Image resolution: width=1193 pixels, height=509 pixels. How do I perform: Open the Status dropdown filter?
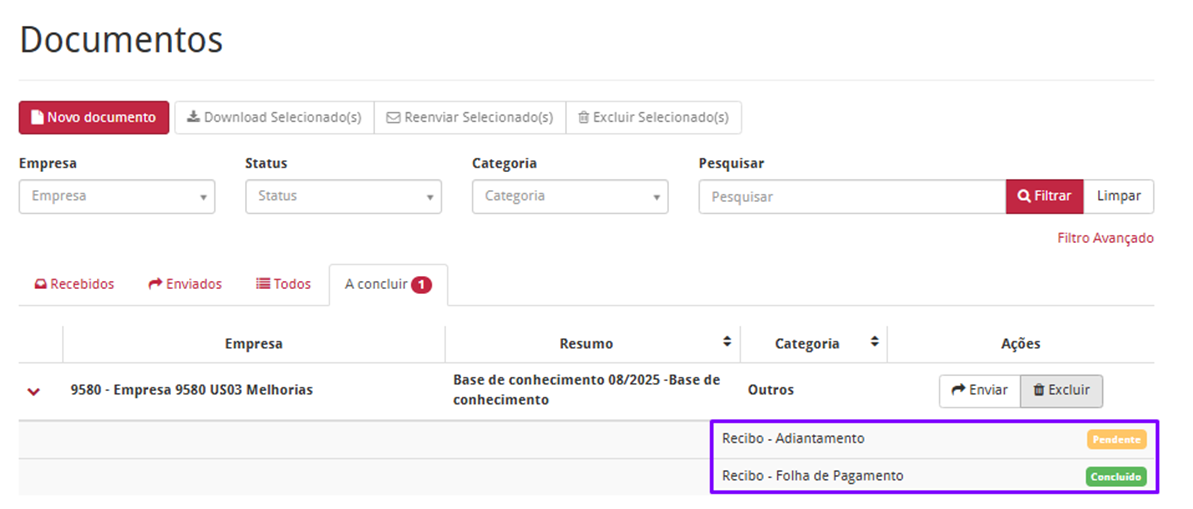point(343,196)
